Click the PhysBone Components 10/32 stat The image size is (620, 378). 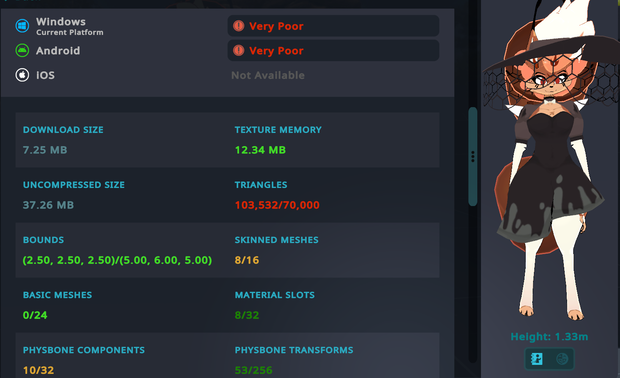(x=84, y=360)
